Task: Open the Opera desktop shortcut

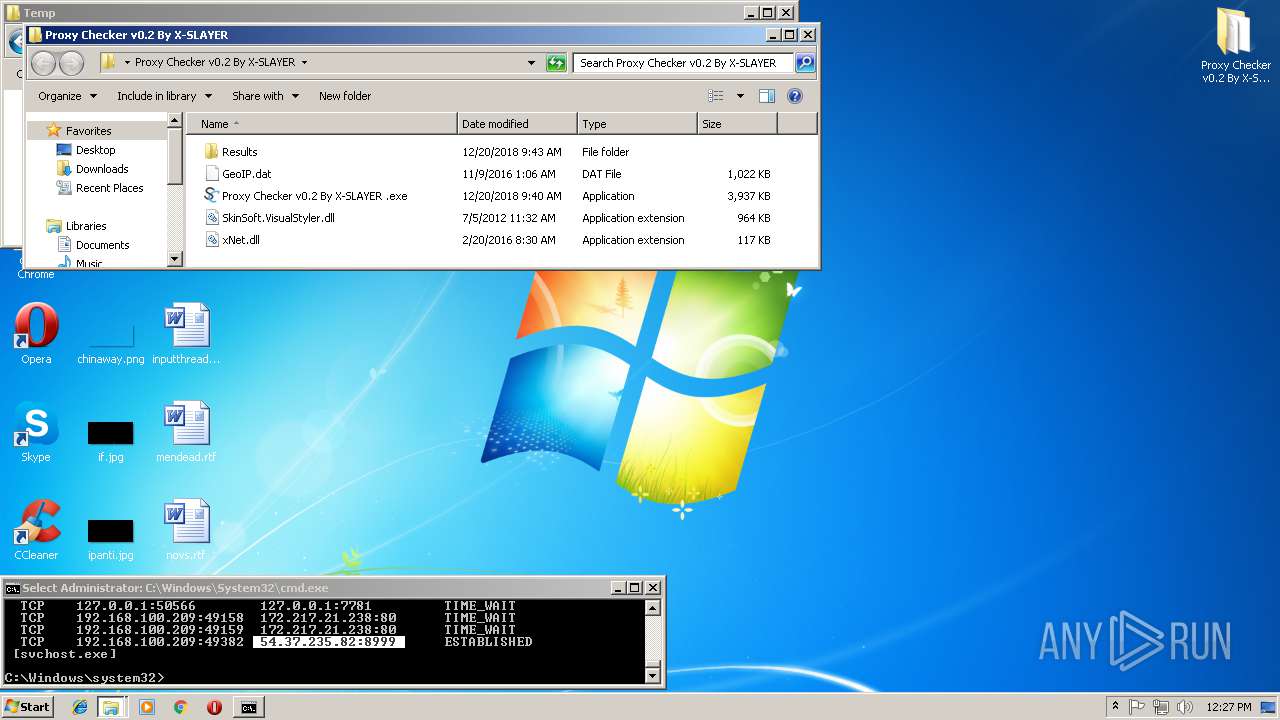Action: pos(36,335)
